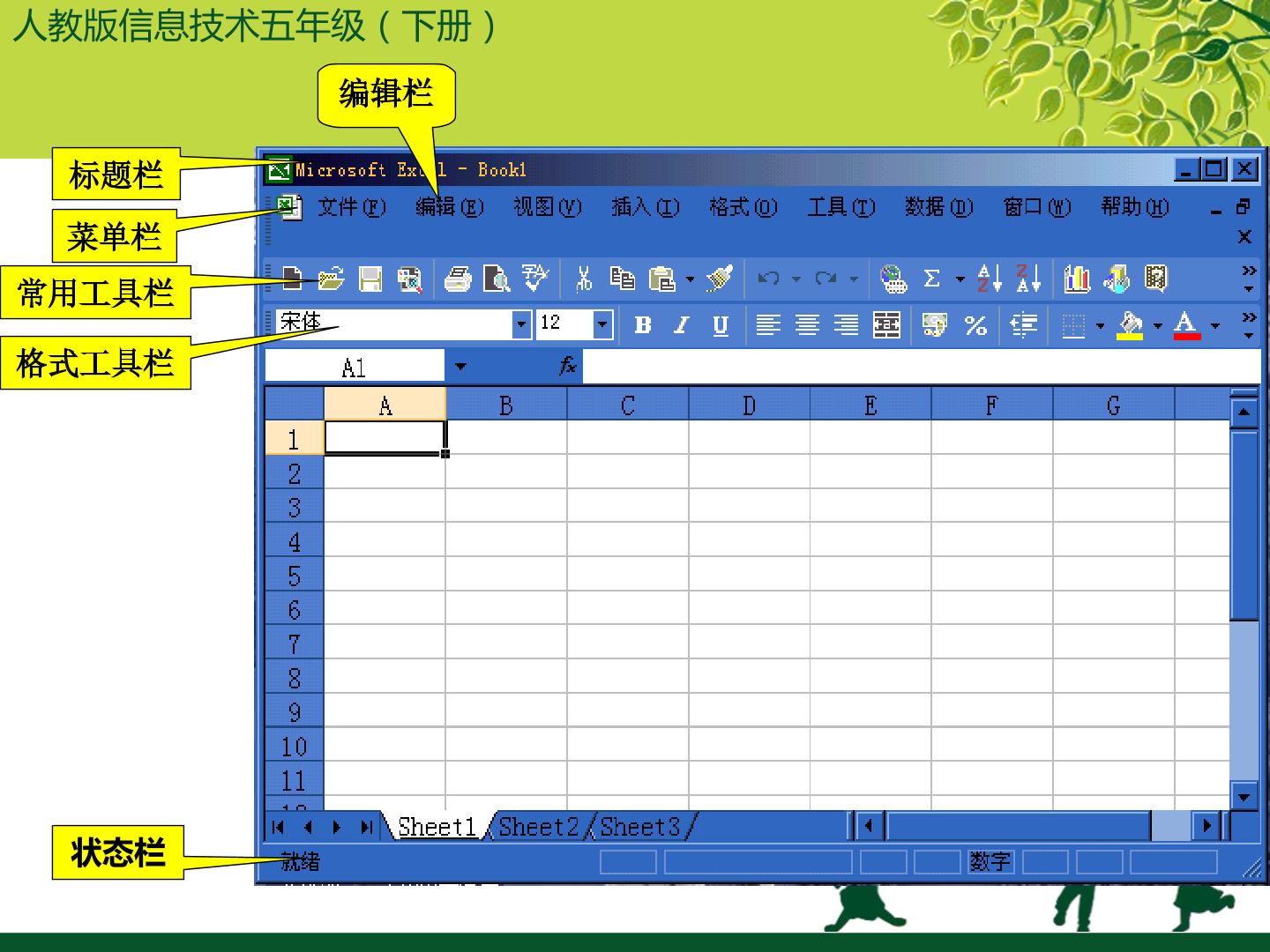Viewport: 1270px width, 952px height.
Task: Click the fx insert function button
Action: 568,365
